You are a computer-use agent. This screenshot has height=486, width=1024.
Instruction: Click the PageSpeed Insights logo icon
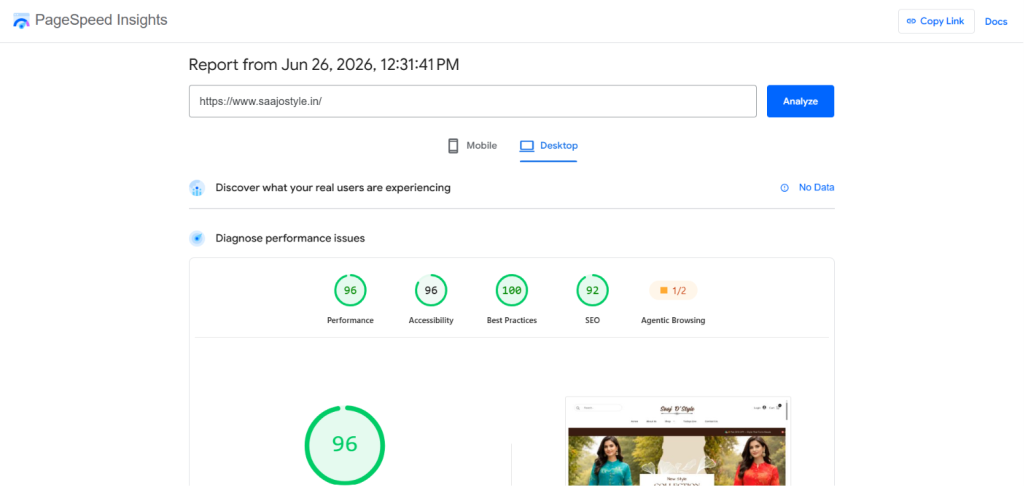(22, 21)
